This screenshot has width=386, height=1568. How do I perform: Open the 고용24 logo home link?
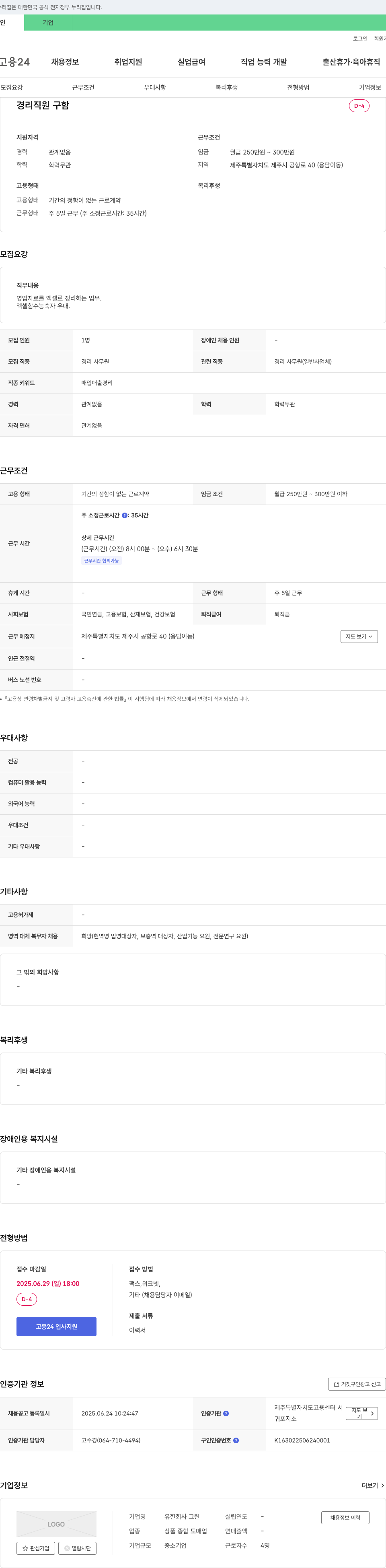tap(14, 62)
